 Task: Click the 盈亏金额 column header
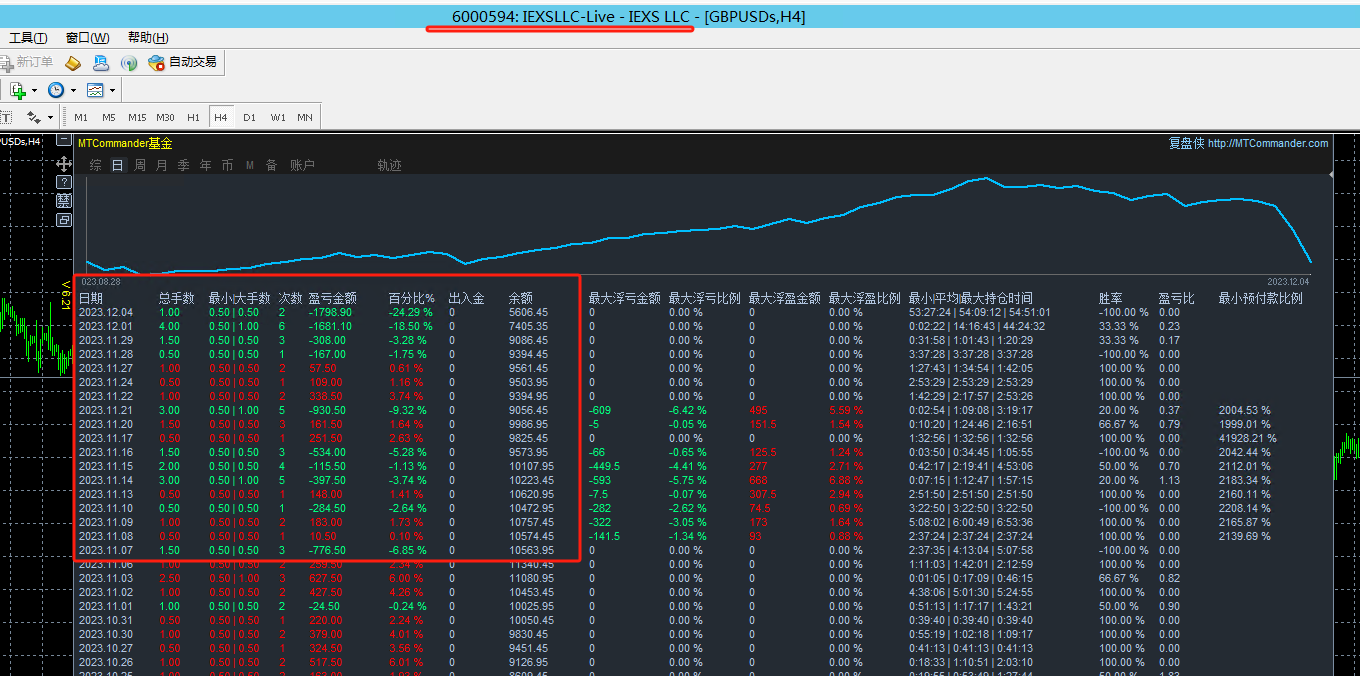coord(332,298)
